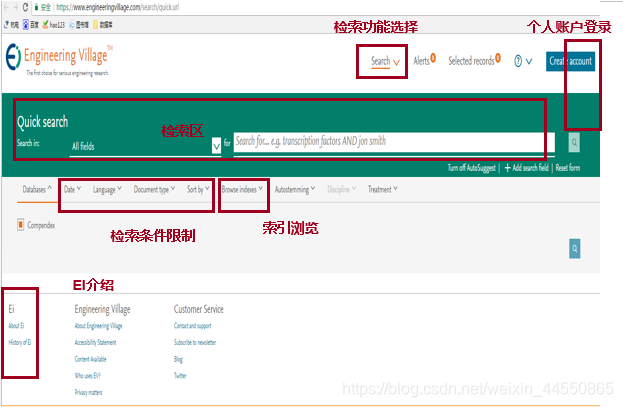
Task: Open the Discipline filter
Action: point(342,189)
